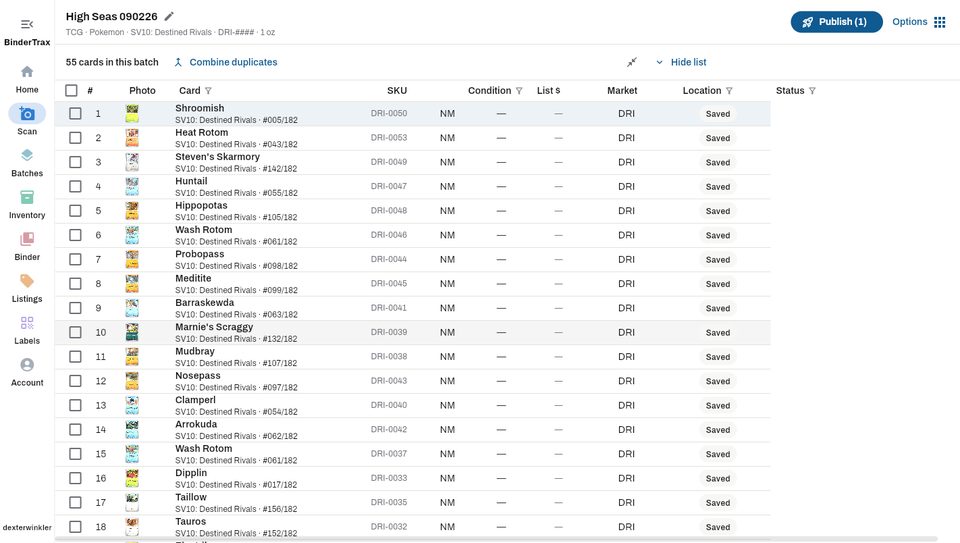Go to Batches via layers icon
960x543 pixels.
click(x=27, y=155)
